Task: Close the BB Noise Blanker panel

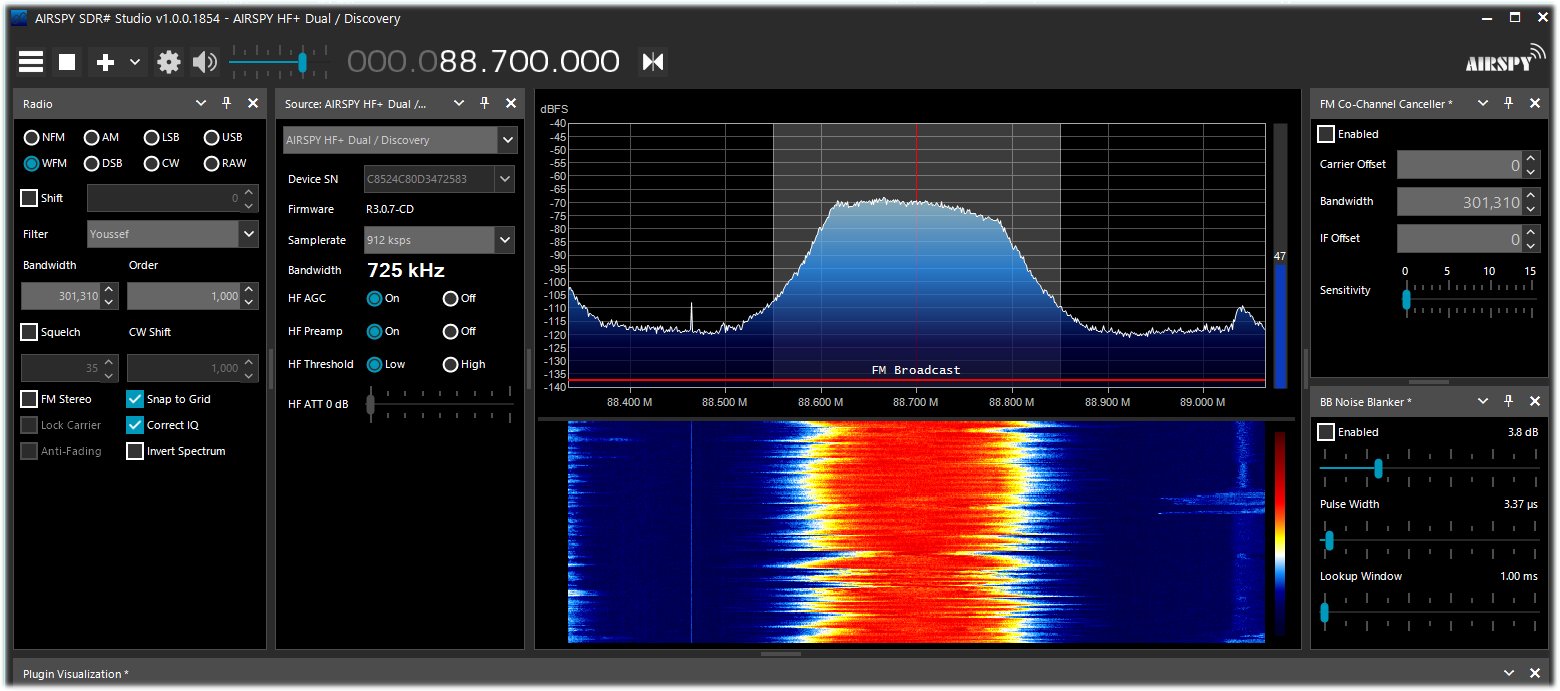Action: tap(1536, 401)
